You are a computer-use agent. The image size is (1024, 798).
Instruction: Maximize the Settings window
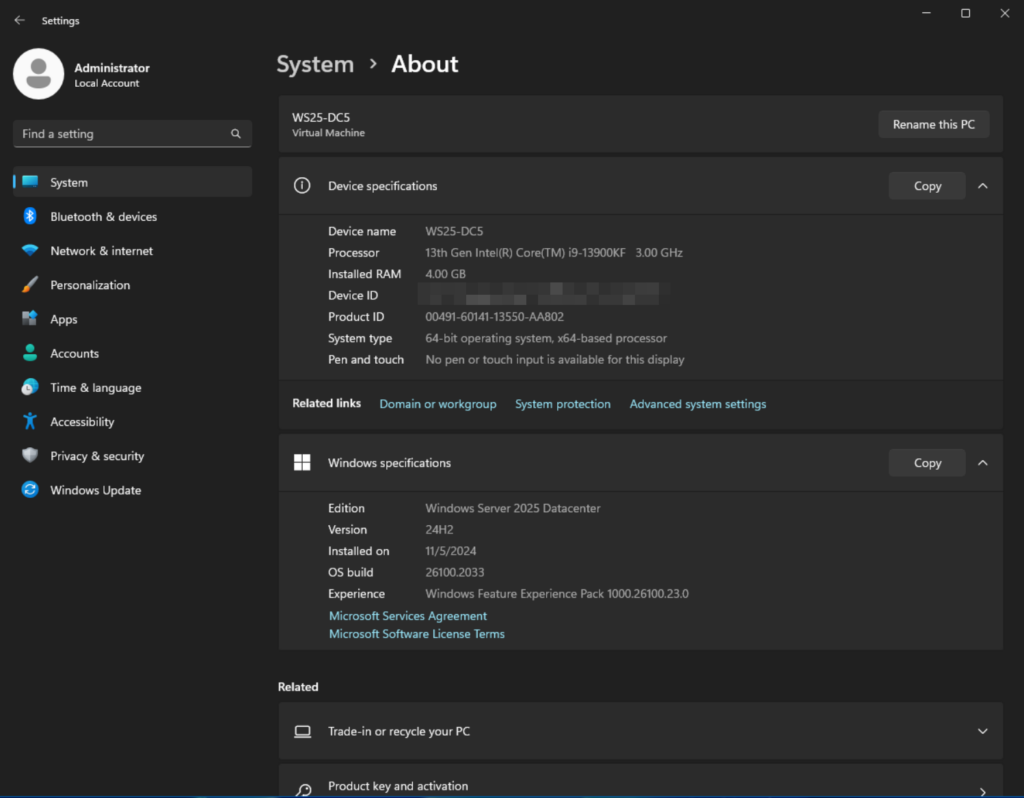[965, 13]
